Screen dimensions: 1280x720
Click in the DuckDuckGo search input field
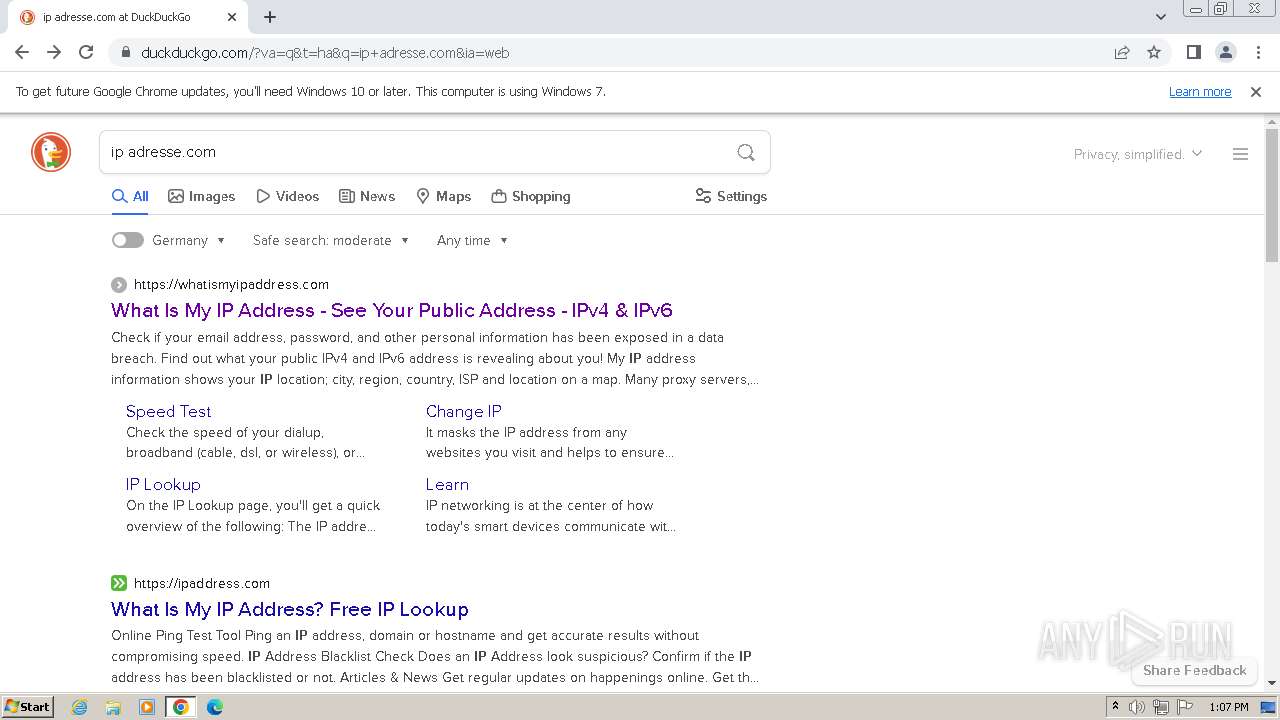(418, 152)
